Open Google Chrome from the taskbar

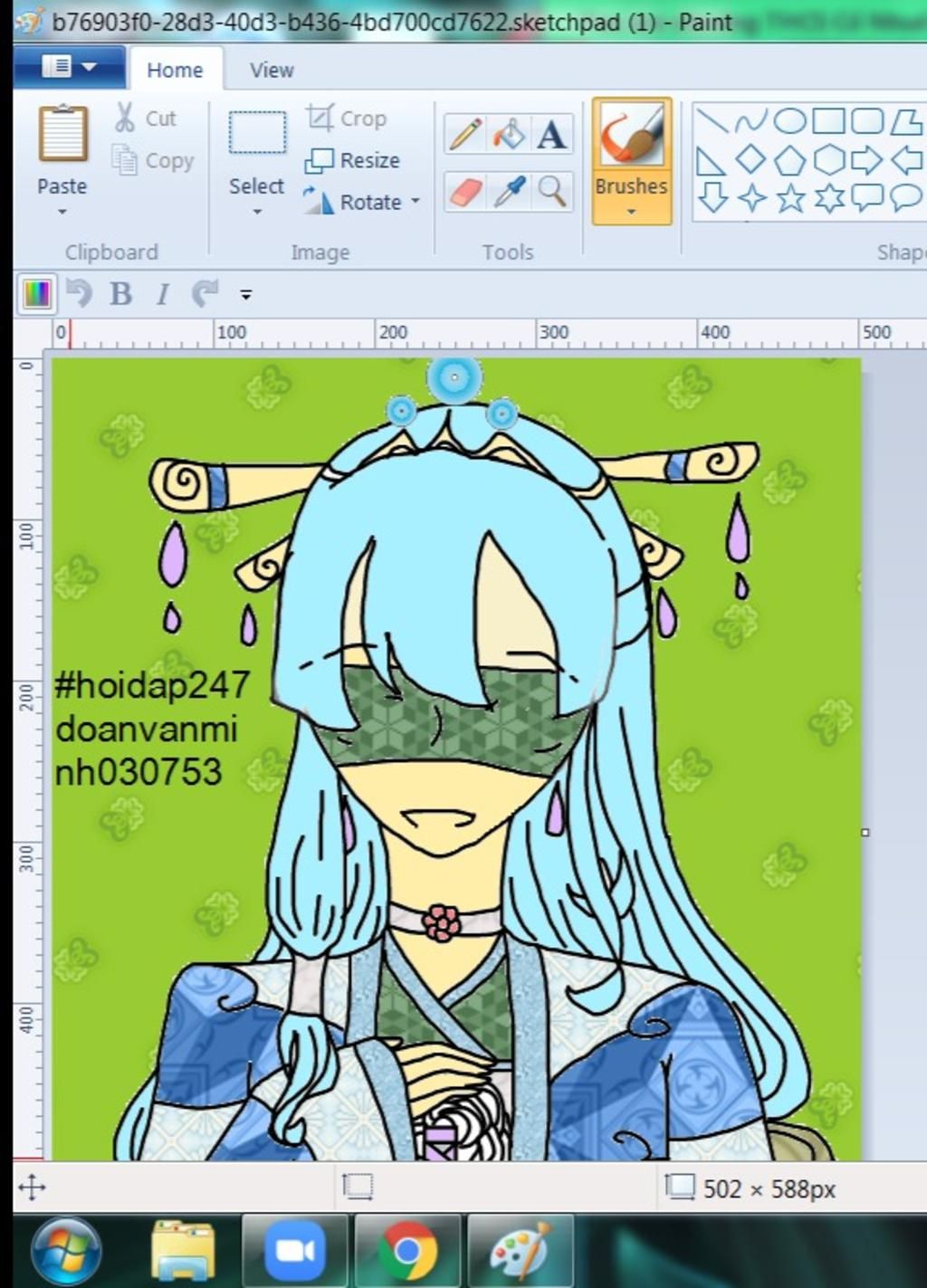click(407, 1250)
